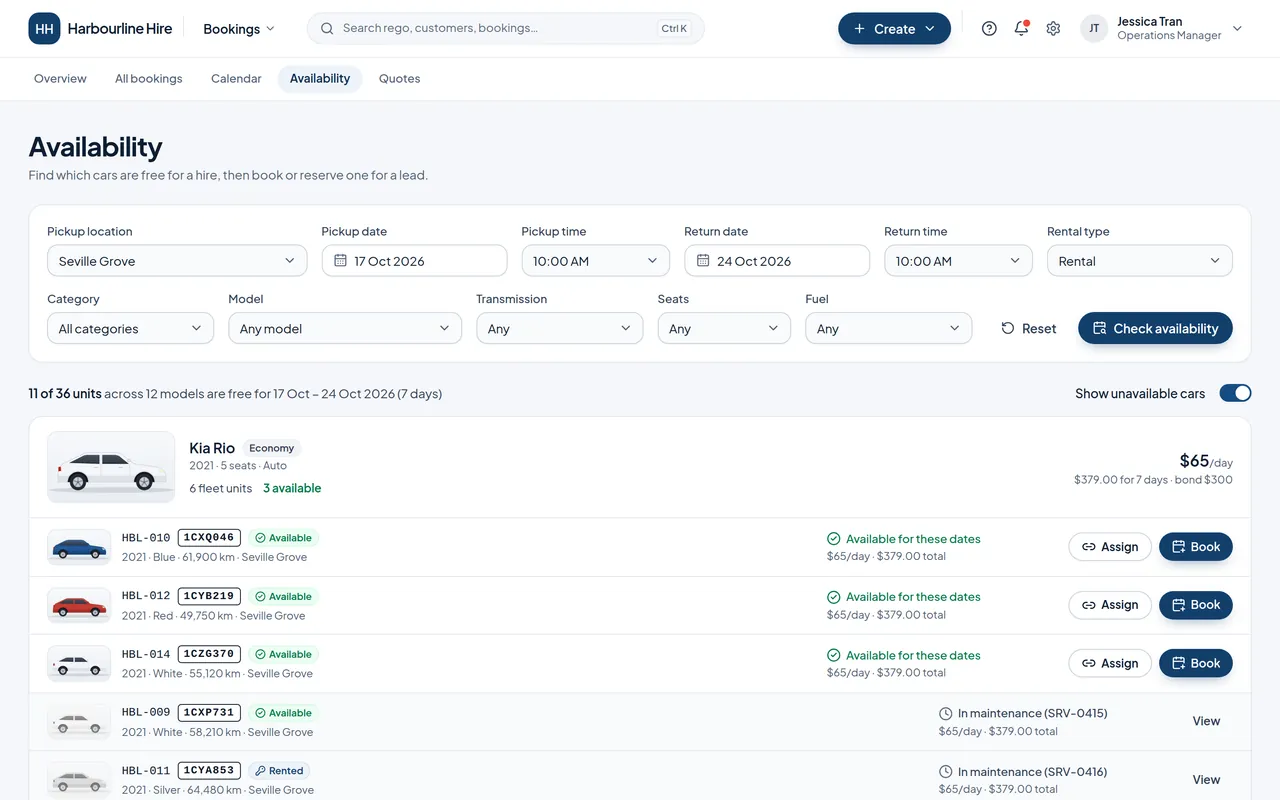The width and height of the screenshot is (1280, 800).
Task: Click the clock icon beside SRV-0415 maintenance
Action: click(x=946, y=714)
